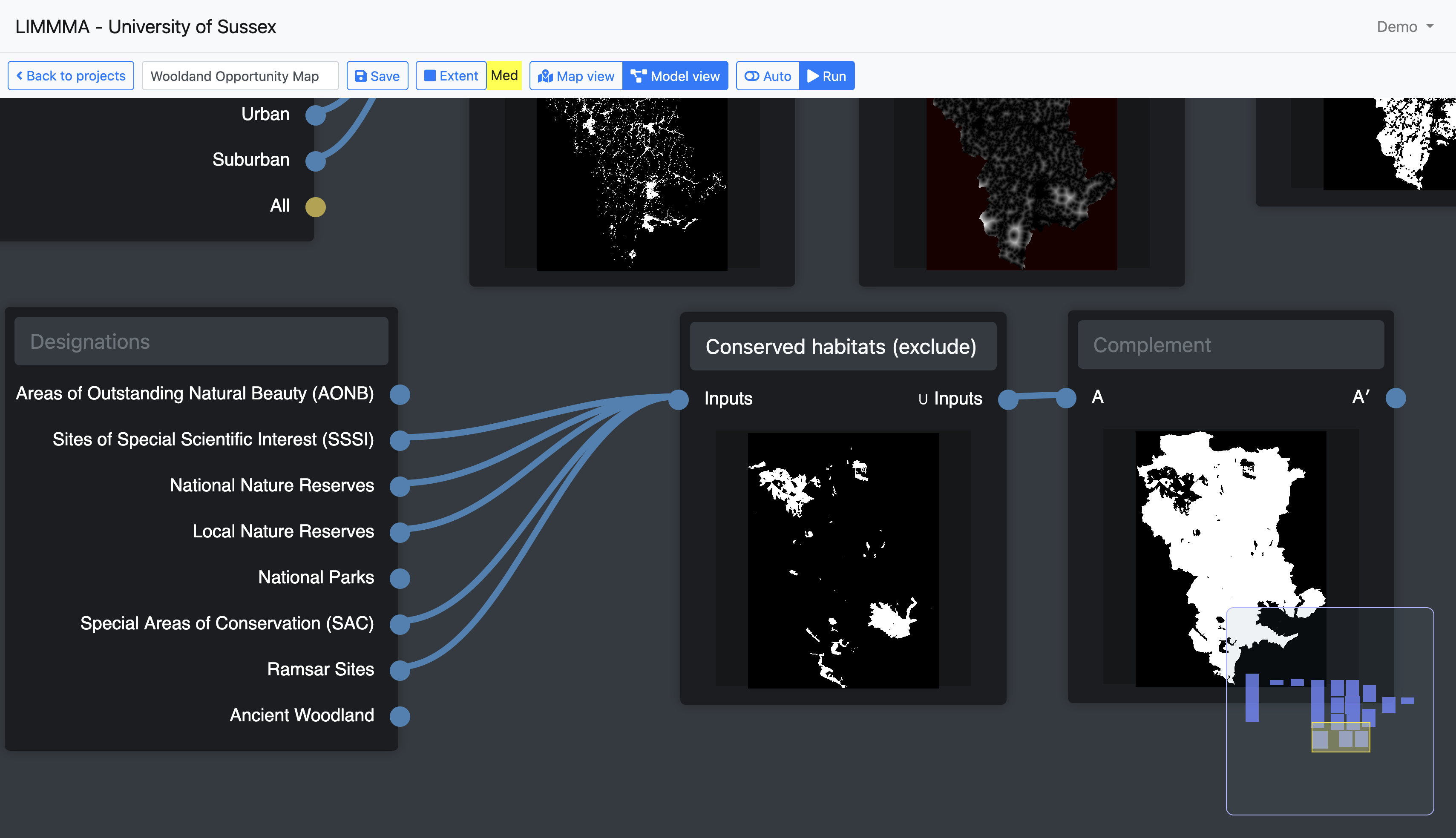Click the Complement A′ output socket

1396,398
